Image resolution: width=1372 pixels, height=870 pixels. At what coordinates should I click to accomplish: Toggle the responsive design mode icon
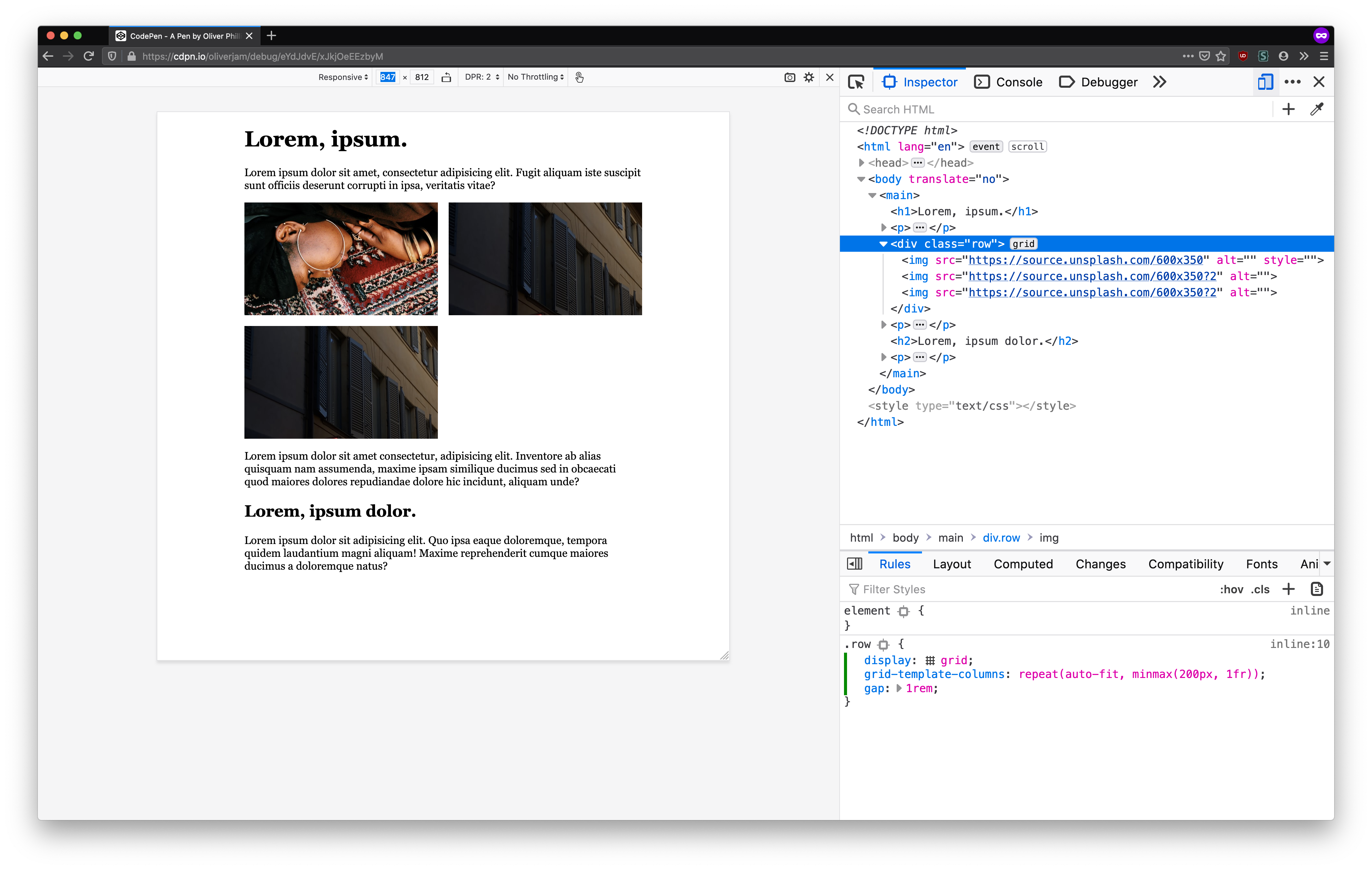coord(1265,82)
